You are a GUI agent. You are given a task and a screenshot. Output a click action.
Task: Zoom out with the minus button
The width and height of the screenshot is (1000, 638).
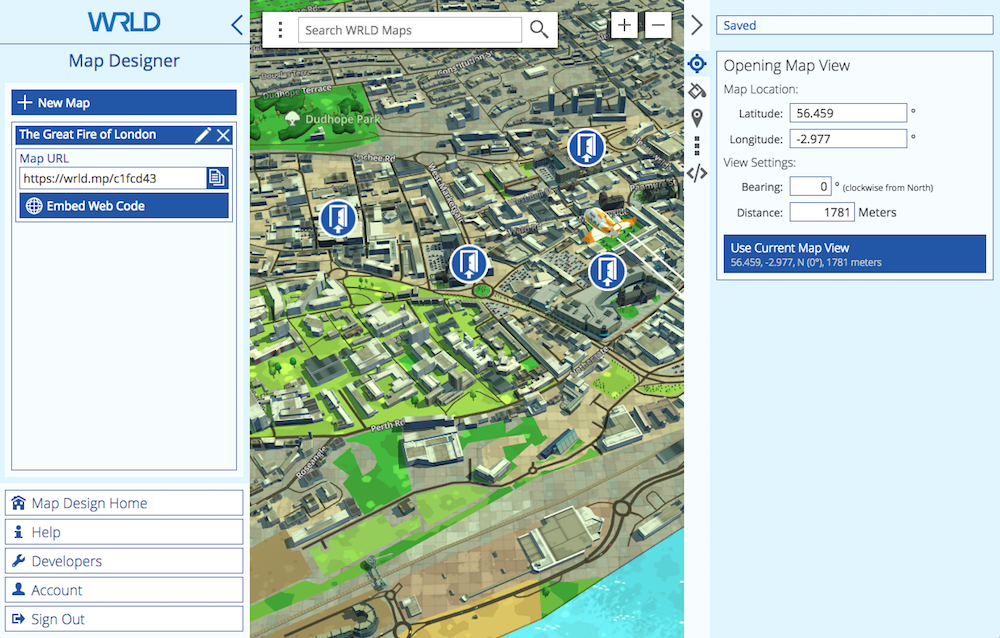click(658, 25)
